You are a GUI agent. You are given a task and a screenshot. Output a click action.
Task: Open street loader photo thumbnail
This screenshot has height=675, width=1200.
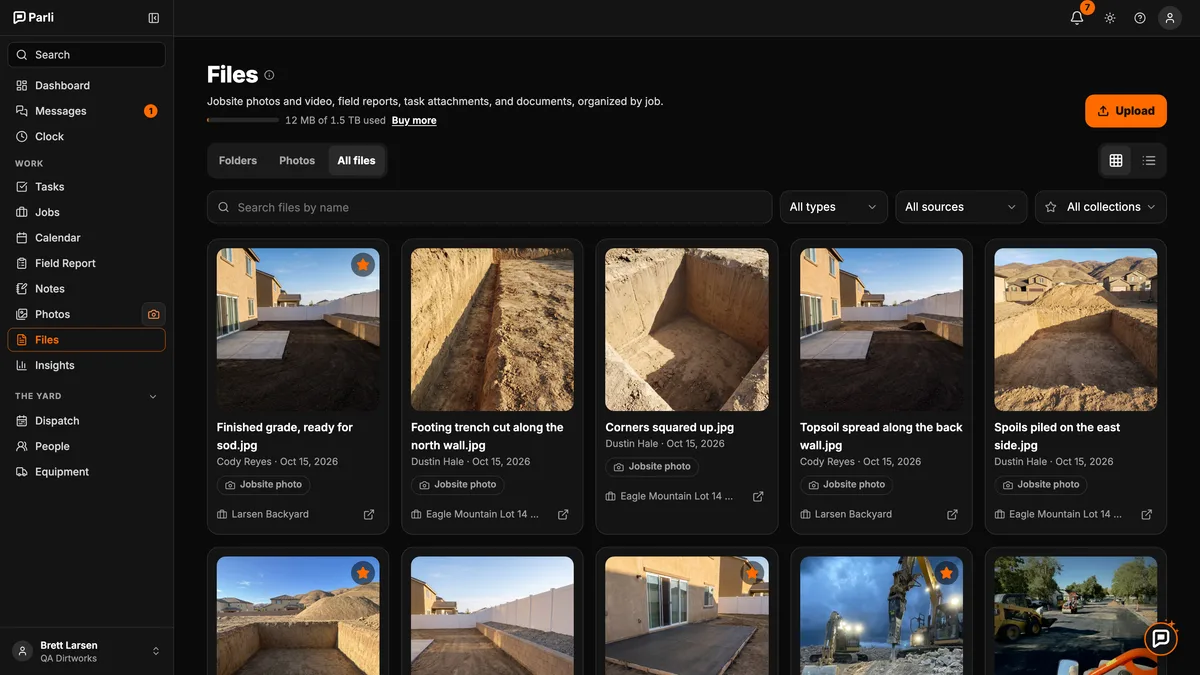1076,616
